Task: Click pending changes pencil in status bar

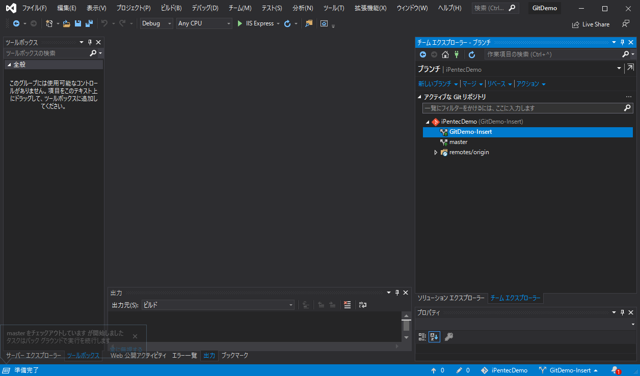Action: (463, 370)
